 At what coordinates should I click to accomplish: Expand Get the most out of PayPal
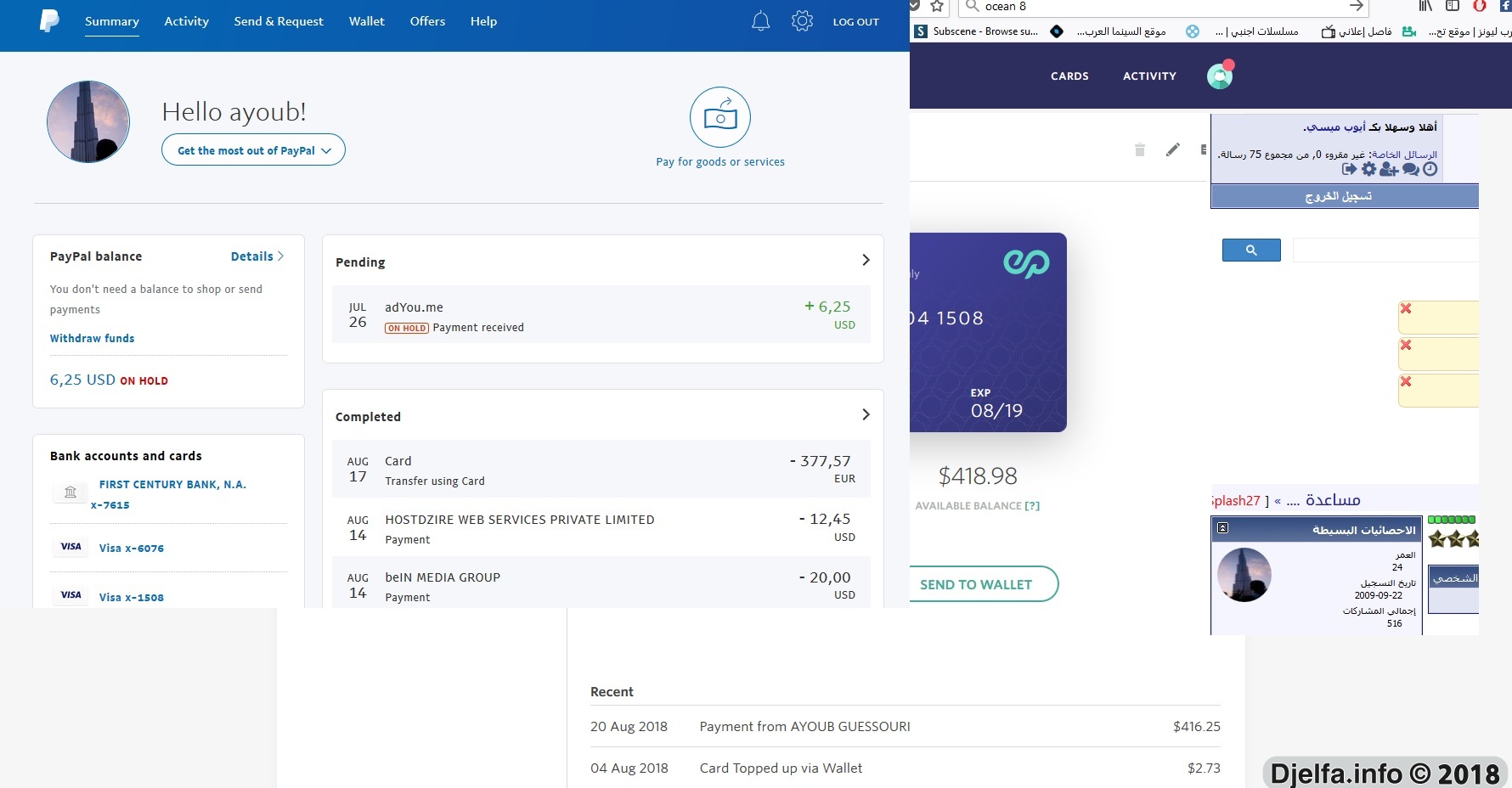click(x=253, y=149)
